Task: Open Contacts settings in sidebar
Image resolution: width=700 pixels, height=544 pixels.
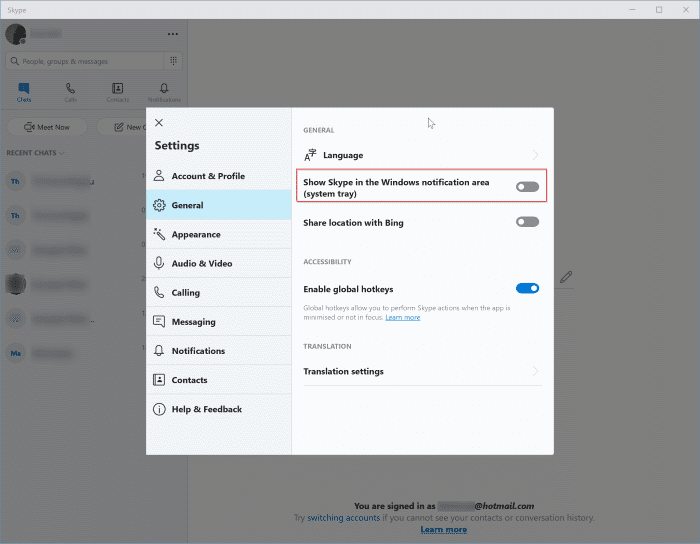Action: pos(219,380)
